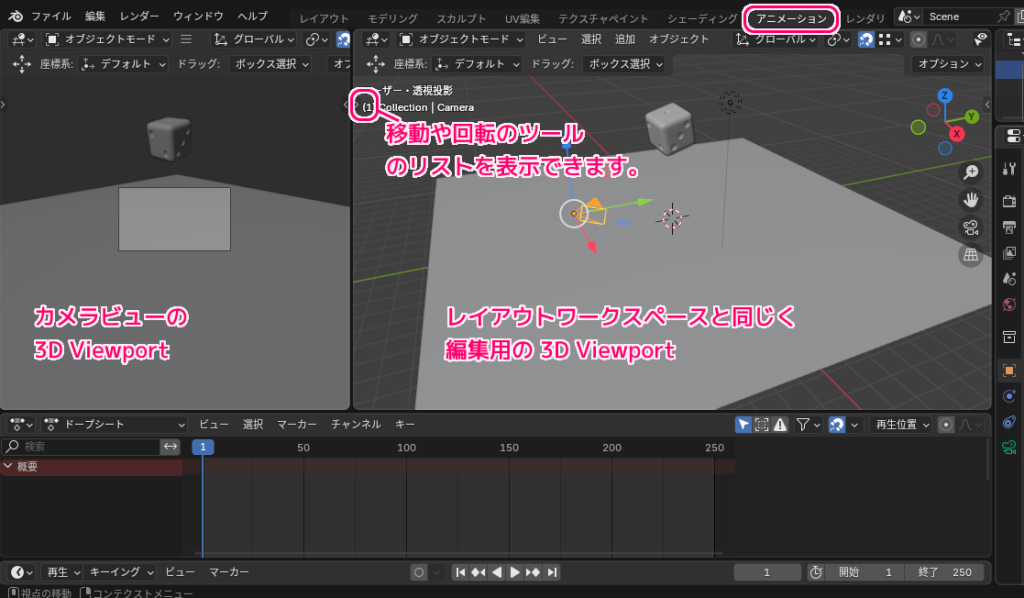Toggle proportional editing in the viewport header
The width and height of the screenshot is (1024, 598).
pyautogui.click(x=918, y=40)
